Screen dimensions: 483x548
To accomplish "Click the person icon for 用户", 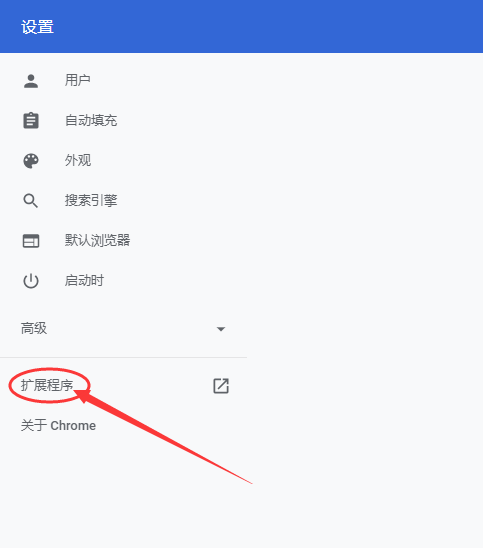I will 31,81.
